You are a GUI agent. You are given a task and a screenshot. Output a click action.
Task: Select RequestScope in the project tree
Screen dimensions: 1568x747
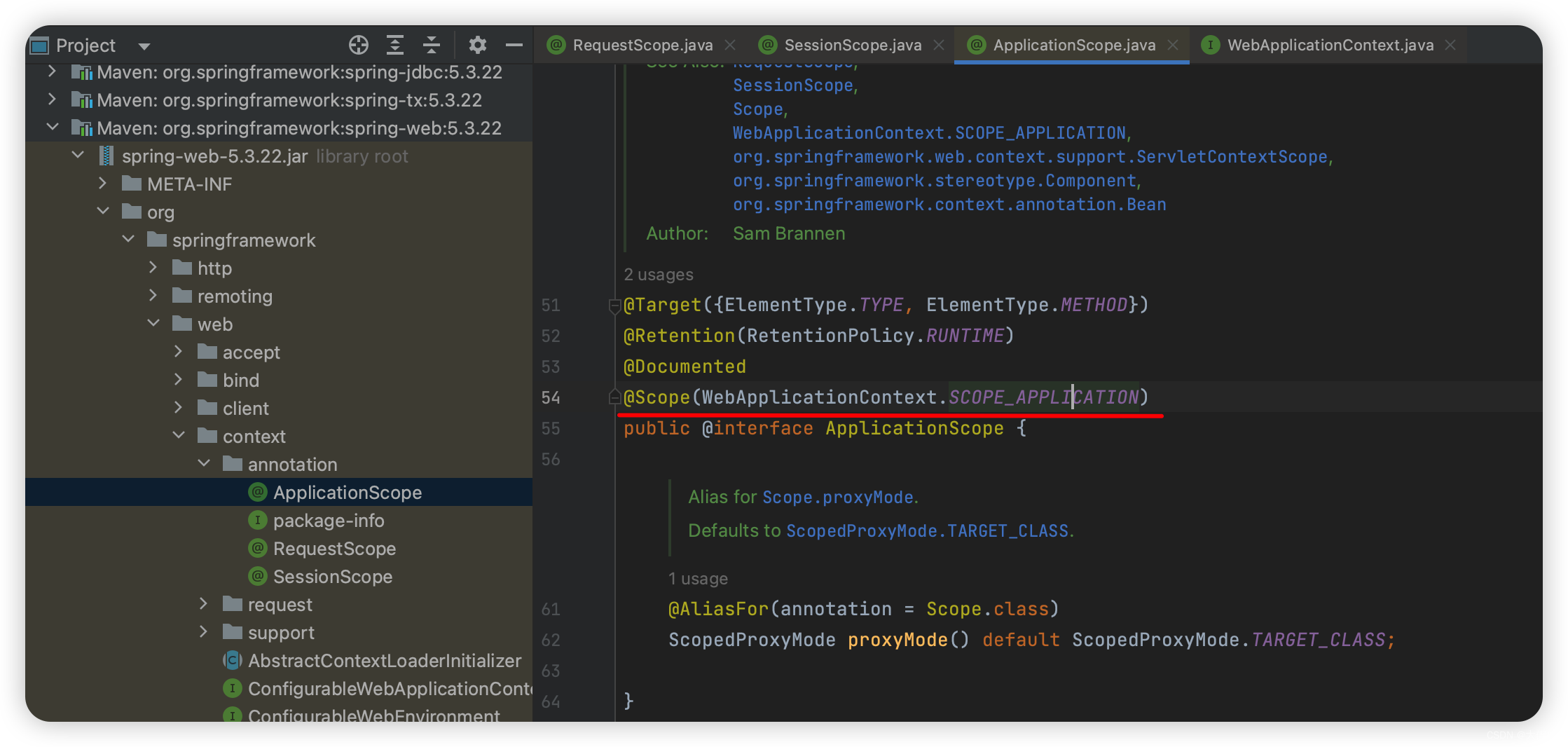334,549
